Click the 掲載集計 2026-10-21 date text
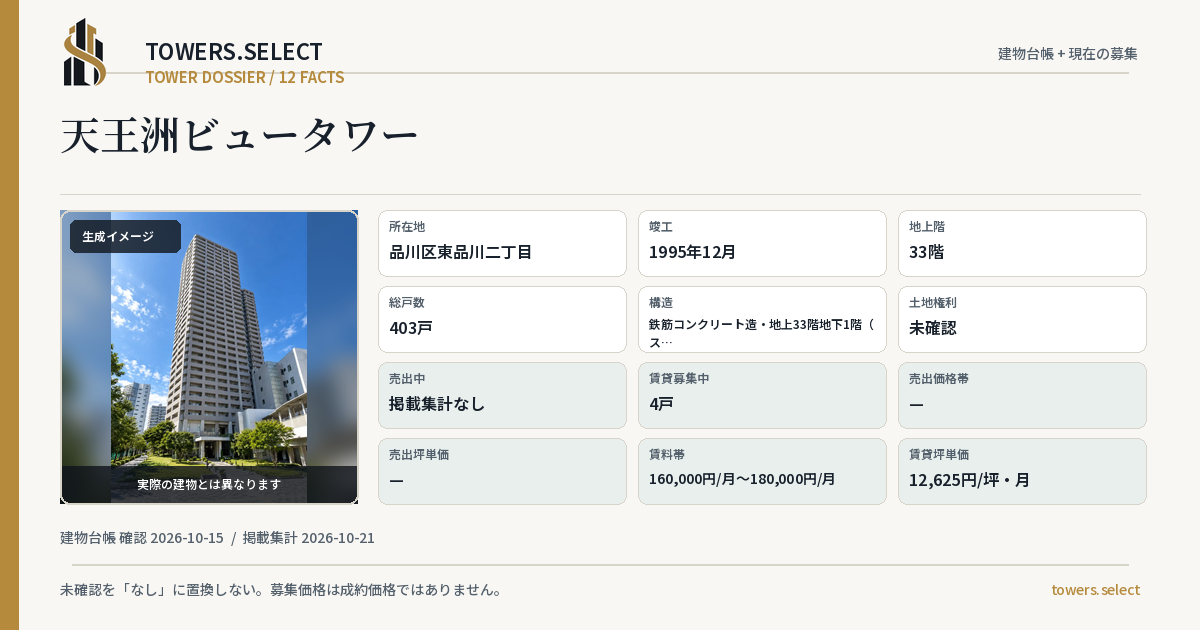The height and width of the screenshot is (630, 1200). click(x=309, y=538)
